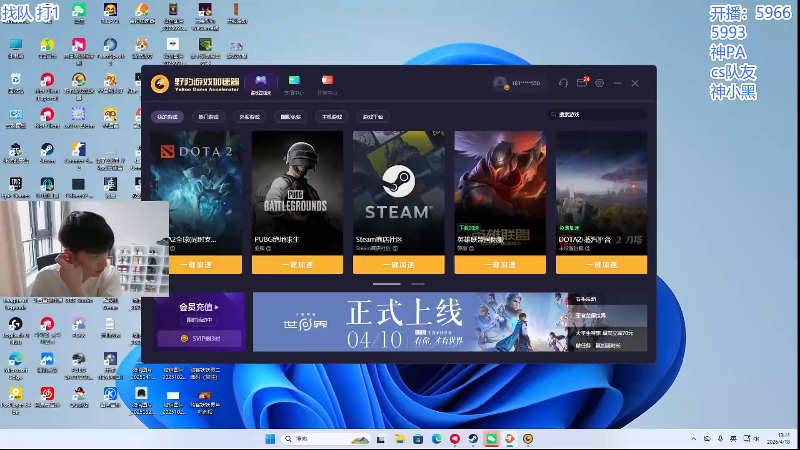Screen dimensions: 800x450
Task: Open the 英雄联盟 game cover
Action: (500, 193)
